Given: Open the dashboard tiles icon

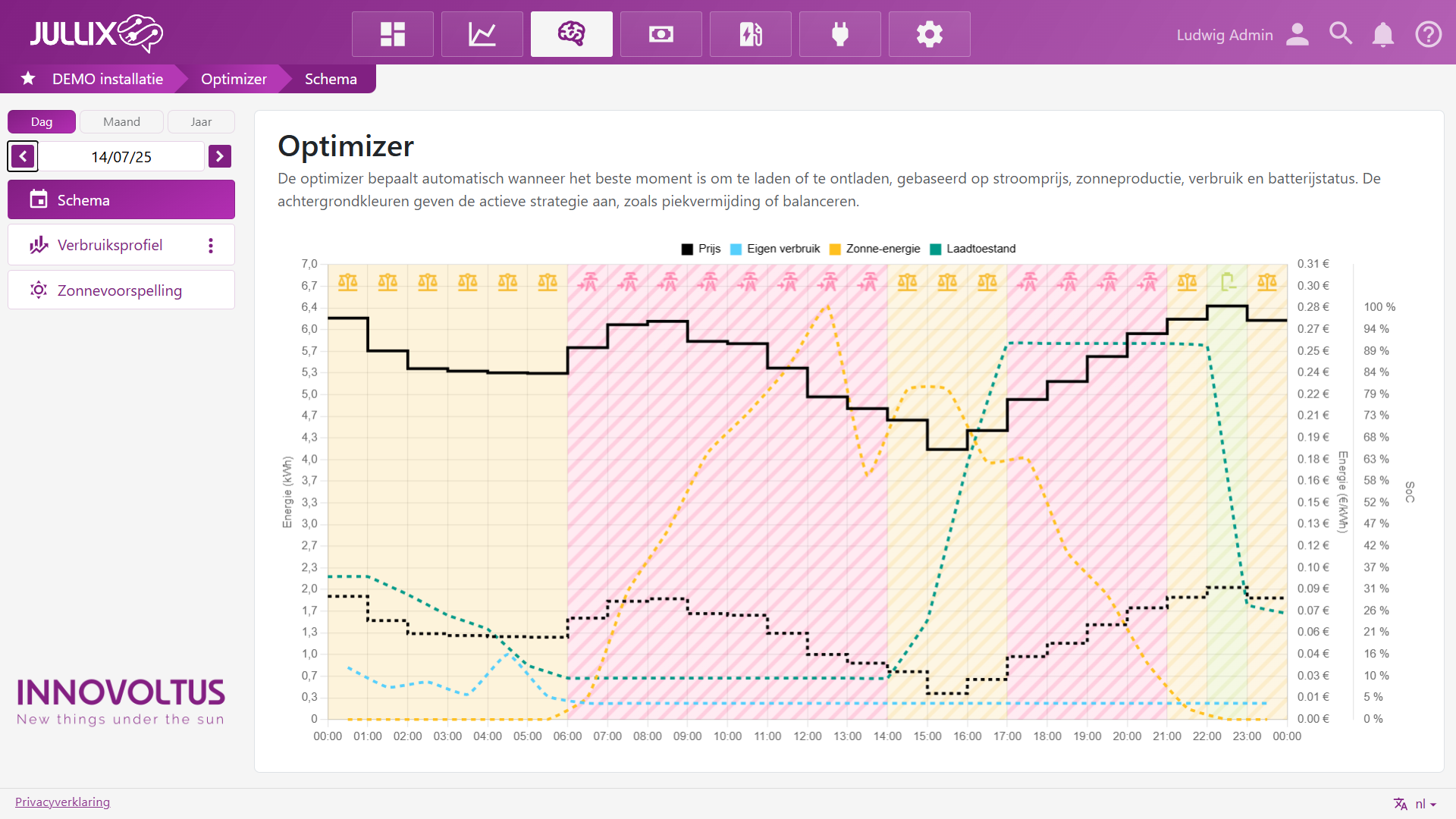Looking at the screenshot, I should click(x=392, y=34).
